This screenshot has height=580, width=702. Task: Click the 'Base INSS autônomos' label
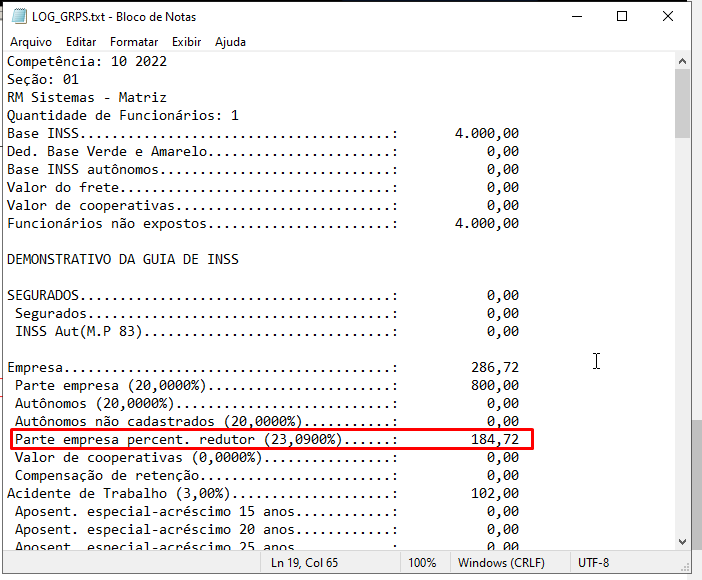click(83, 169)
